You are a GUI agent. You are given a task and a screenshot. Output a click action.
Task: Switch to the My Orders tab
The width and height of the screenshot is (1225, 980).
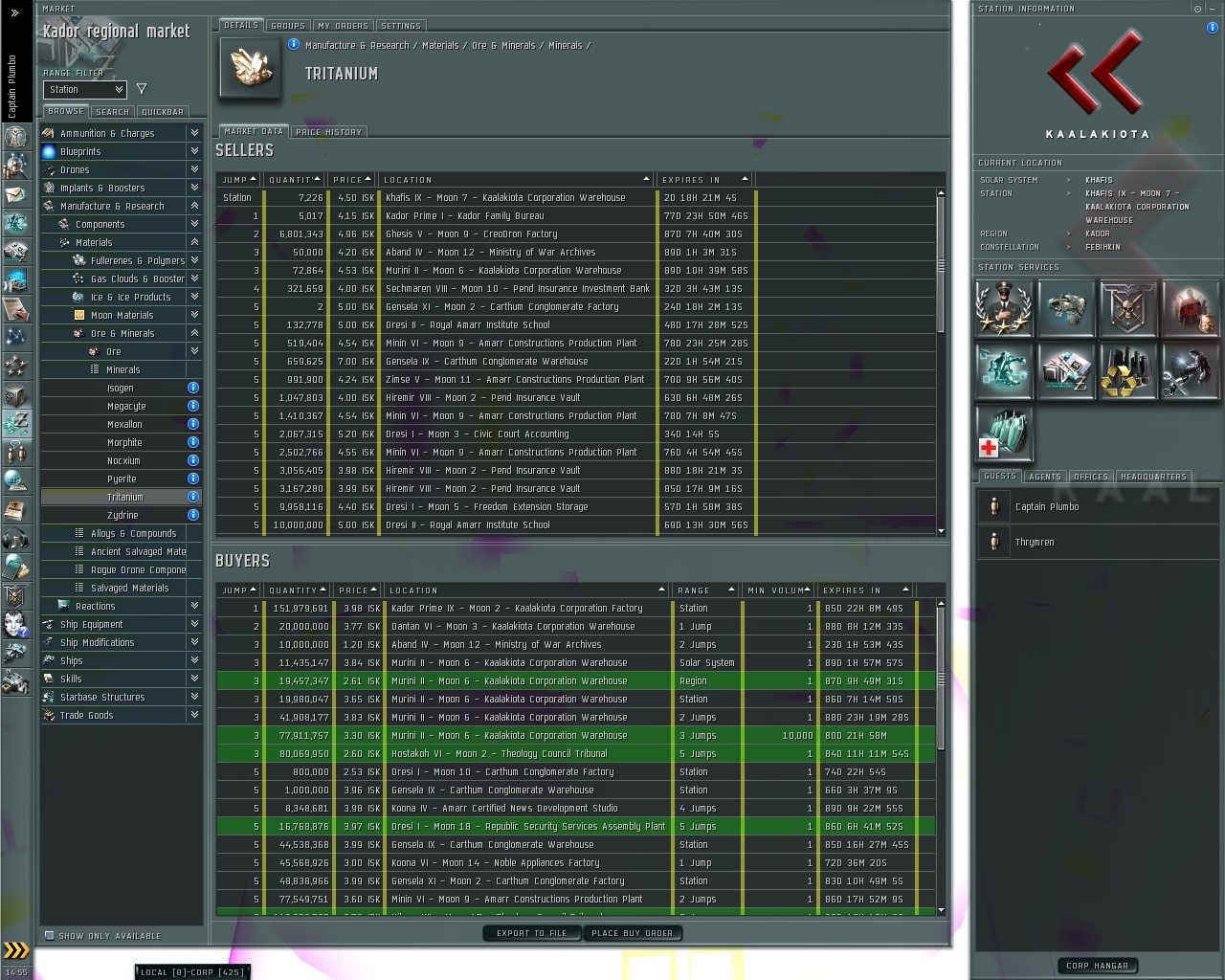tap(343, 26)
